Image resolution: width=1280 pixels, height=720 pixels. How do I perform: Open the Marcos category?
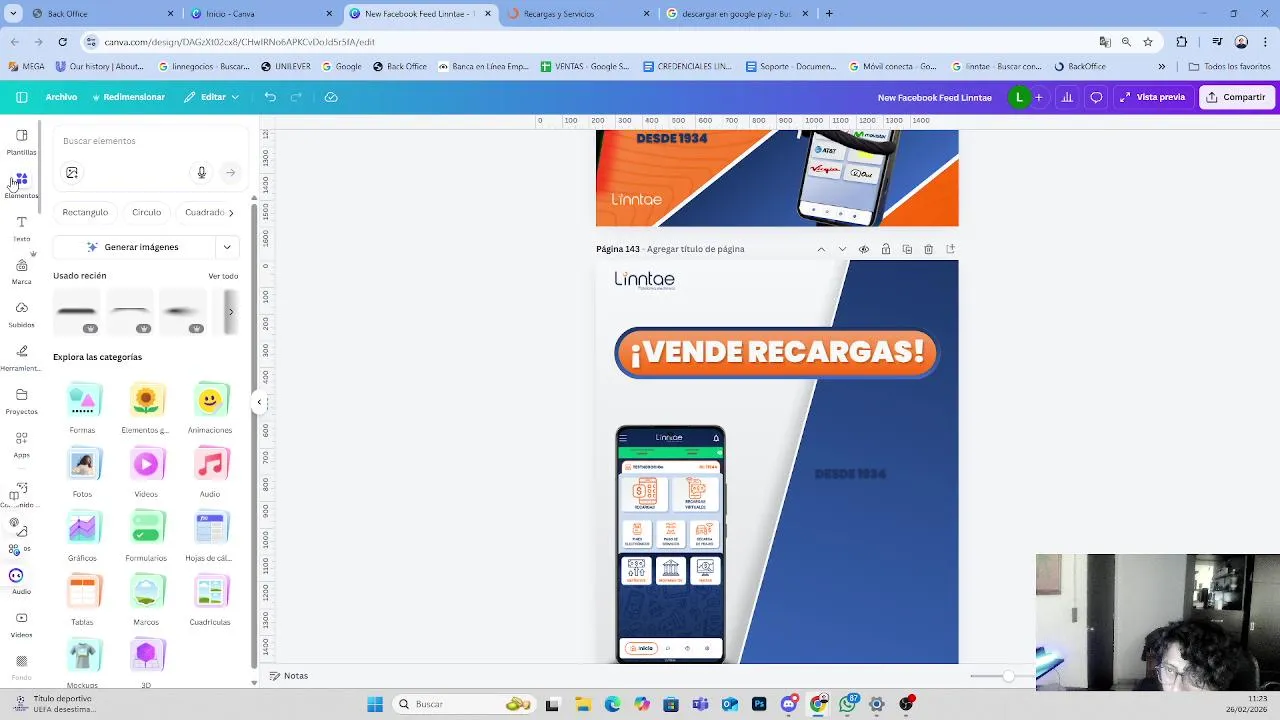[146, 600]
